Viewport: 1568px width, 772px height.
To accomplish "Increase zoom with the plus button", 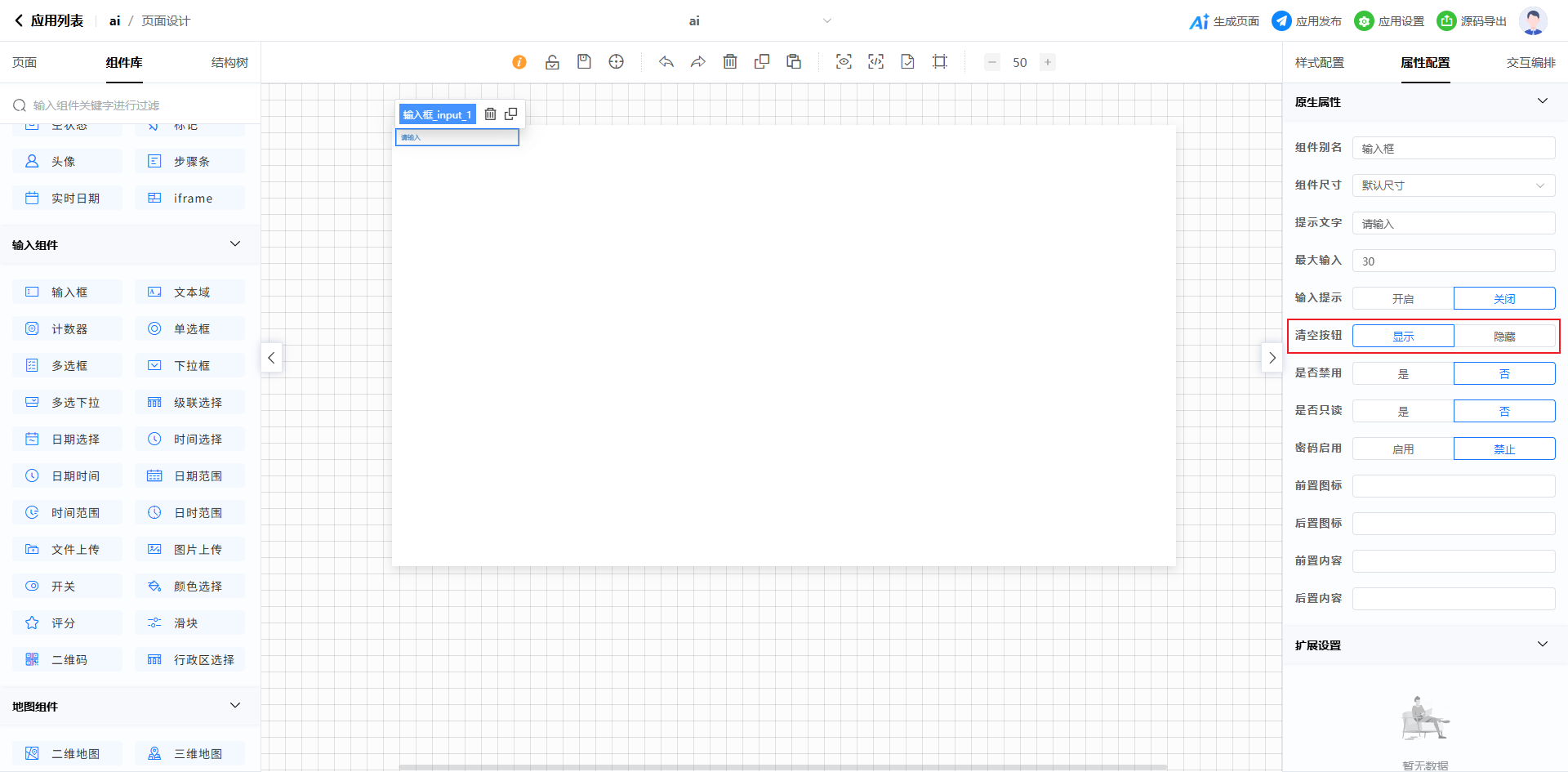I will [1047, 62].
